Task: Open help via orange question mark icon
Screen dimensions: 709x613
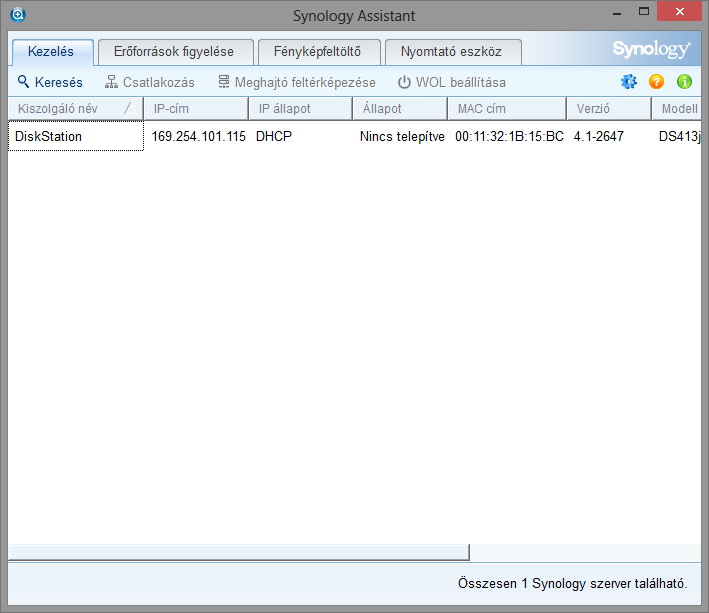Action: 656,82
